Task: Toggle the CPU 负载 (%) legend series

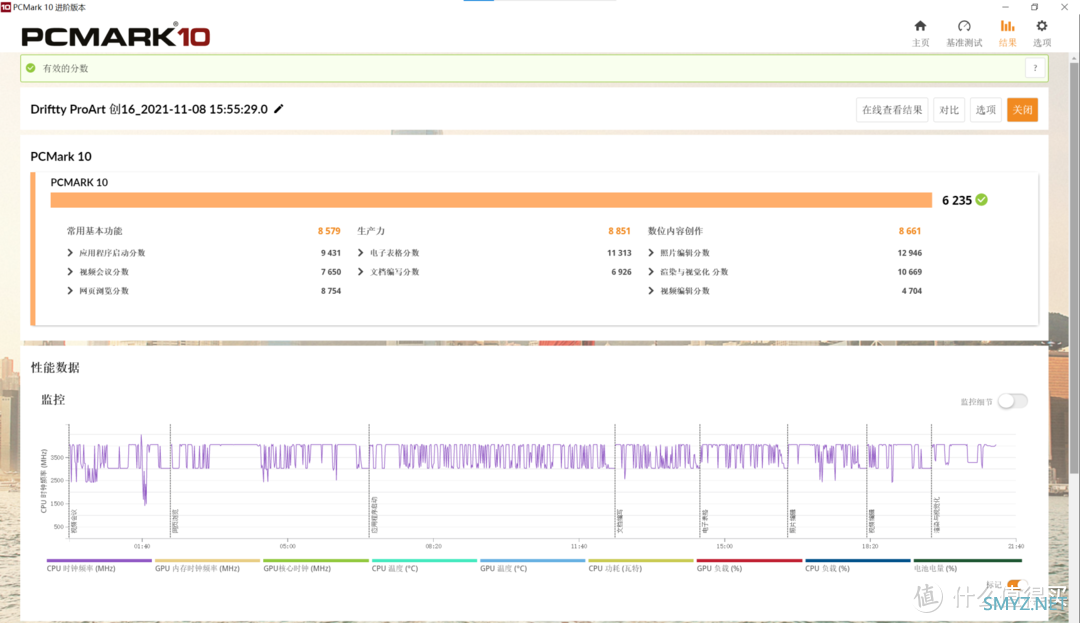Action: point(858,564)
